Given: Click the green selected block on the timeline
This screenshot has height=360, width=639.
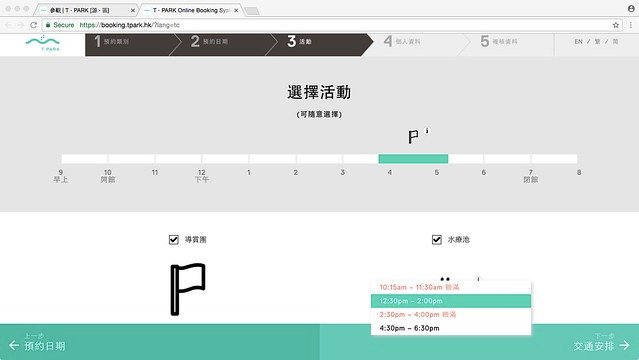Looking at the screenshot, I should point(413,159).
